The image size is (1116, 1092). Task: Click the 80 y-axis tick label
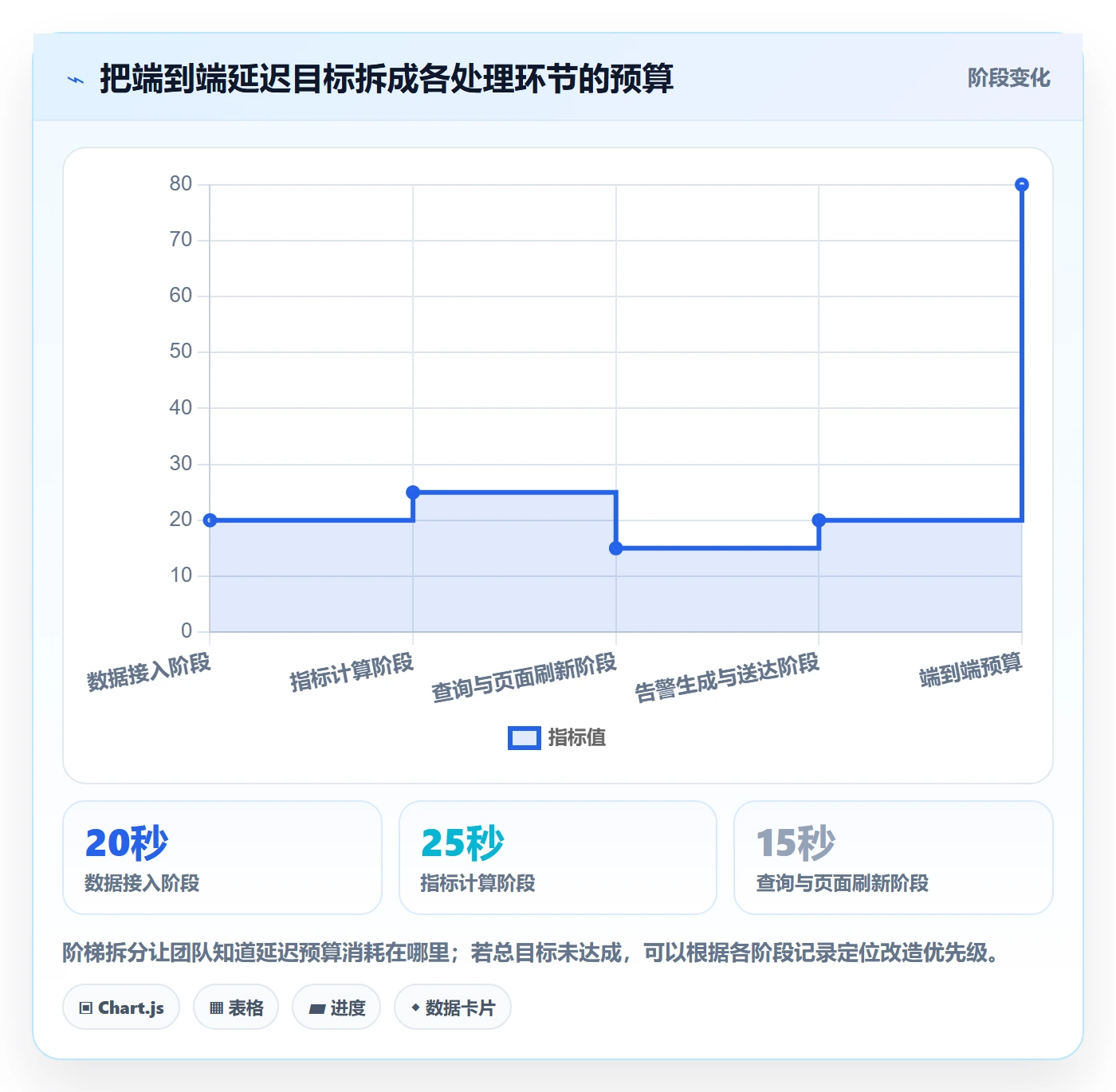click(181, 184)
